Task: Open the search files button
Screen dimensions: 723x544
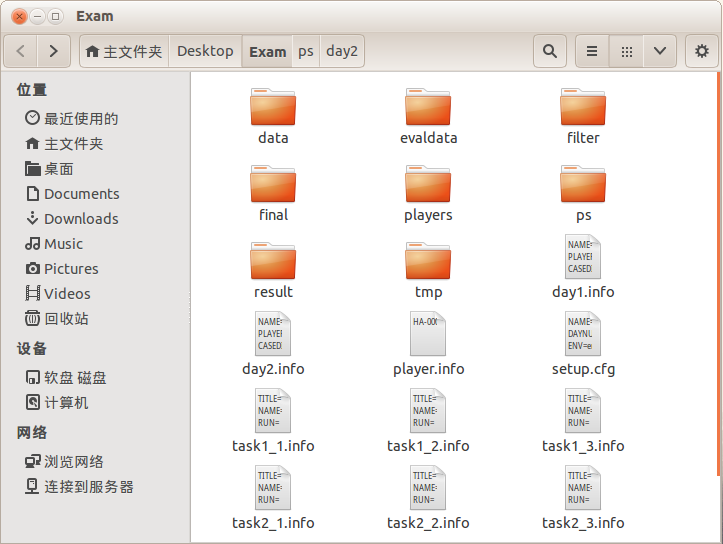Action: tap(549, 51)
